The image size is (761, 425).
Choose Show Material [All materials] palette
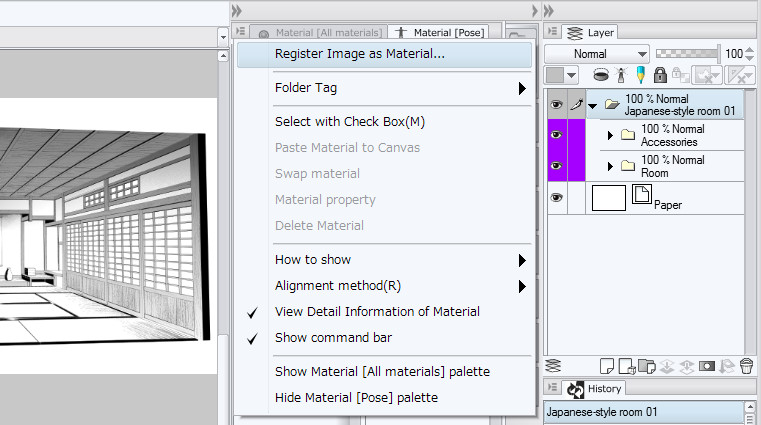pos(383,372)
